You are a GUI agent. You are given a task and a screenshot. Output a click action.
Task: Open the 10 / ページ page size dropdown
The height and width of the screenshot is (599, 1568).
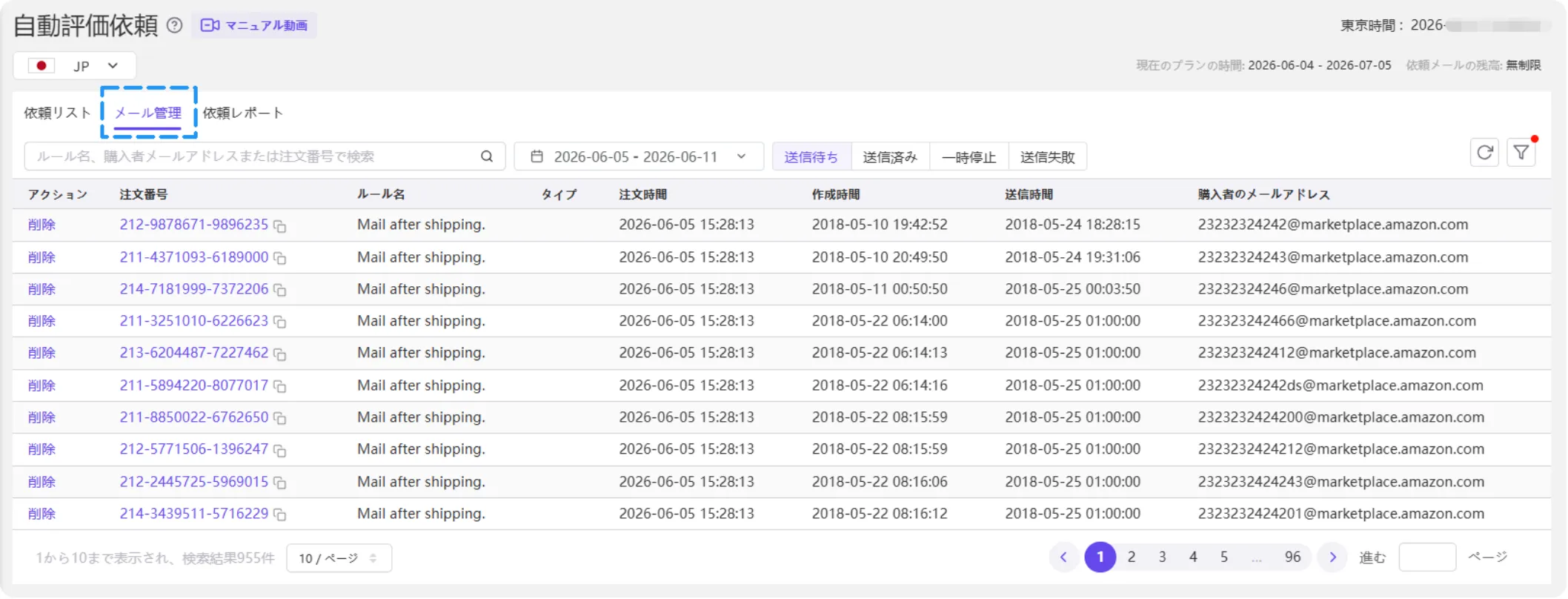(x=339, y=558)
